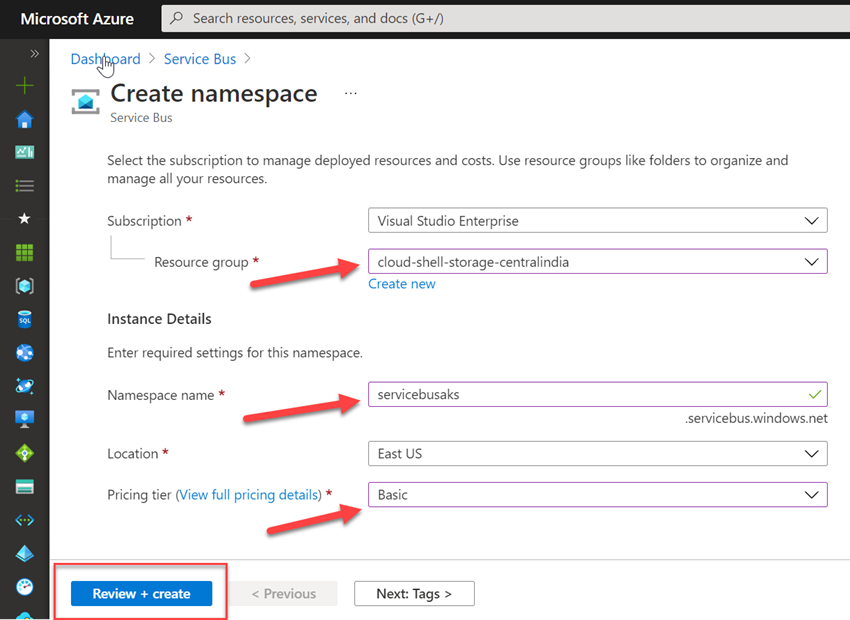The width and height of the screenshot is (850, 620).
Task: Click the Service Bus breadcrumb link
Action: pos(200,59)
